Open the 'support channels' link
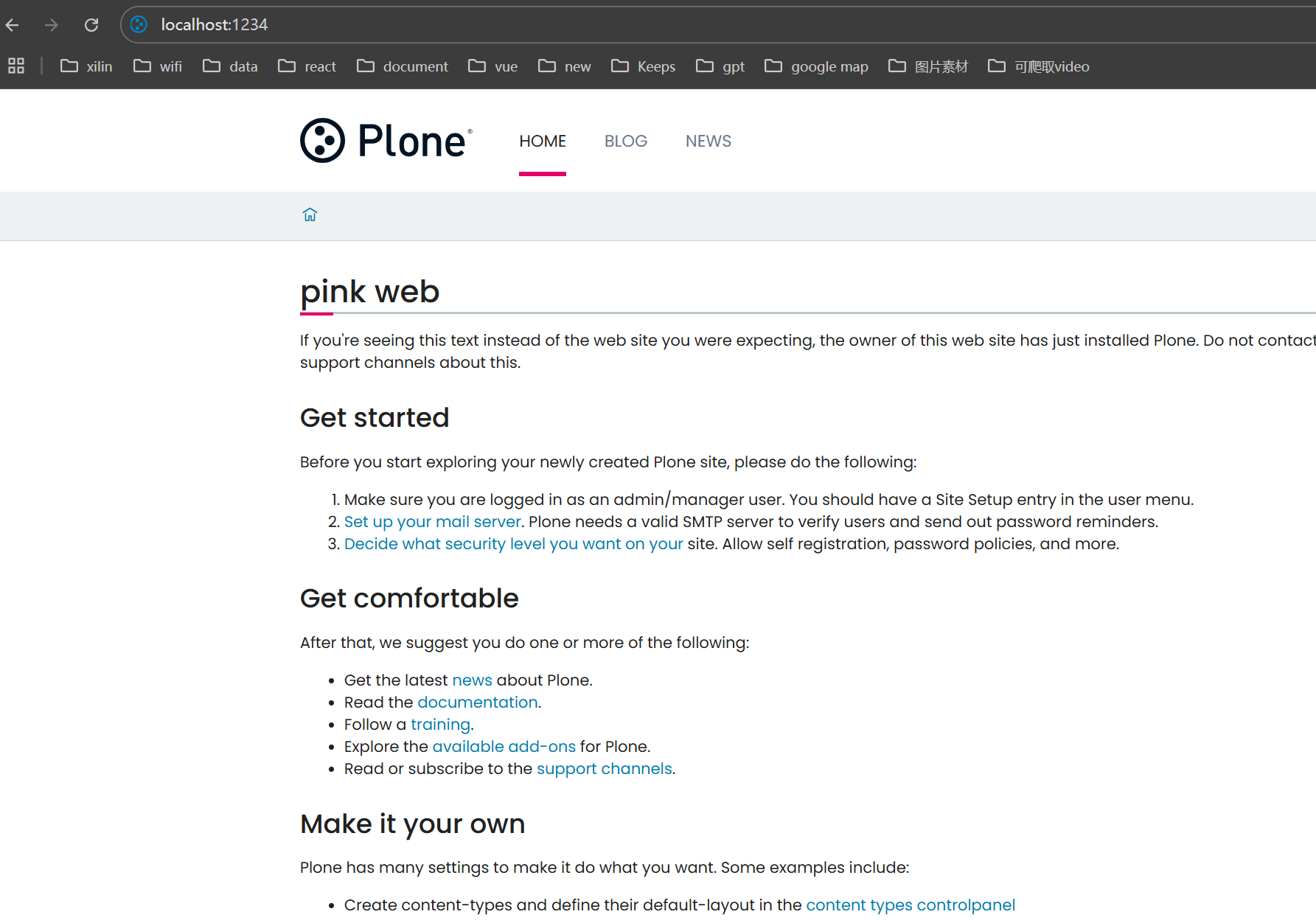This screenshot has width=1316, height=920. [605, 769]
